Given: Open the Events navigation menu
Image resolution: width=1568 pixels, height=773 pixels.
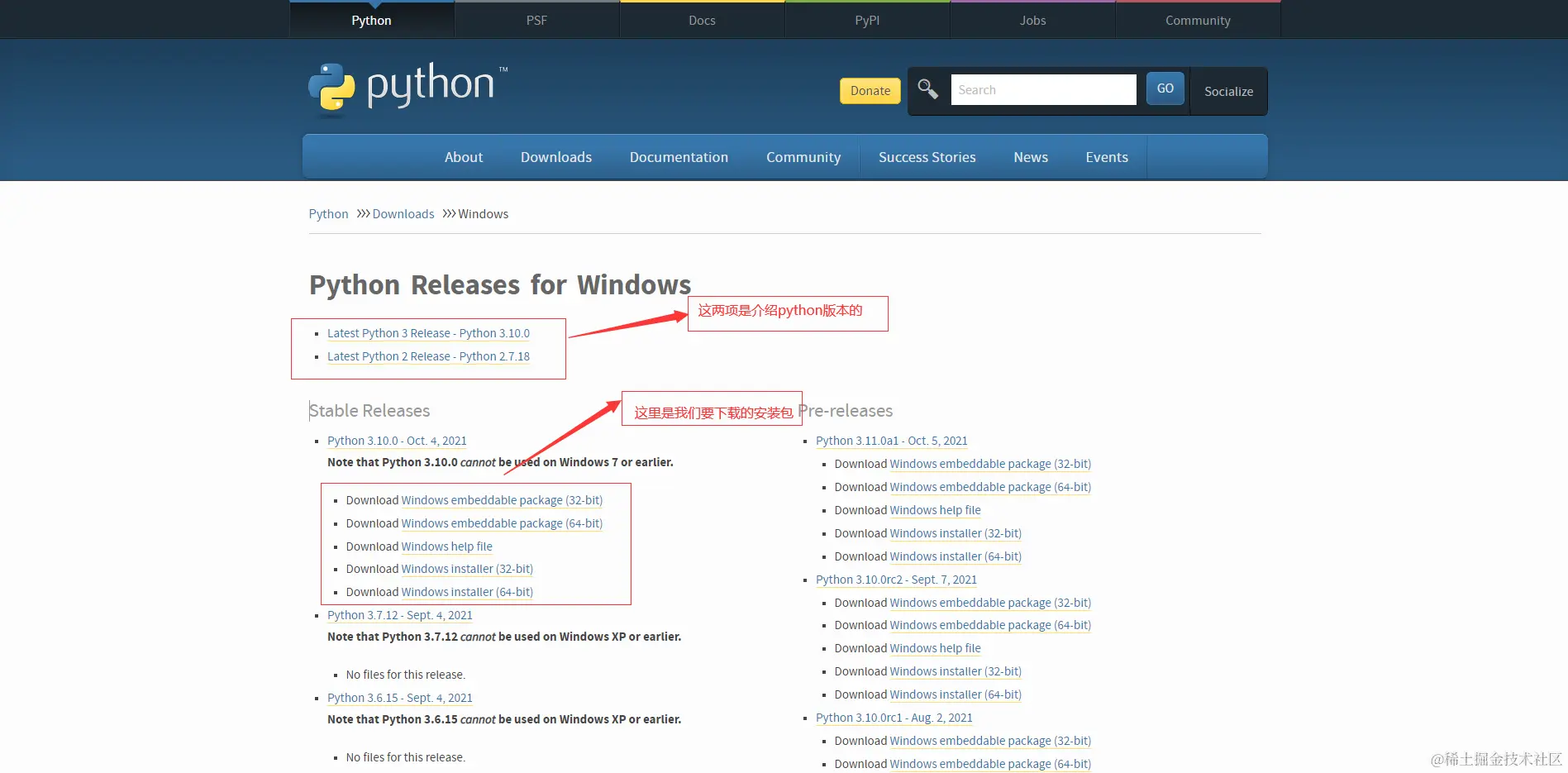Looking at the screenshot, I should 1107,157.
